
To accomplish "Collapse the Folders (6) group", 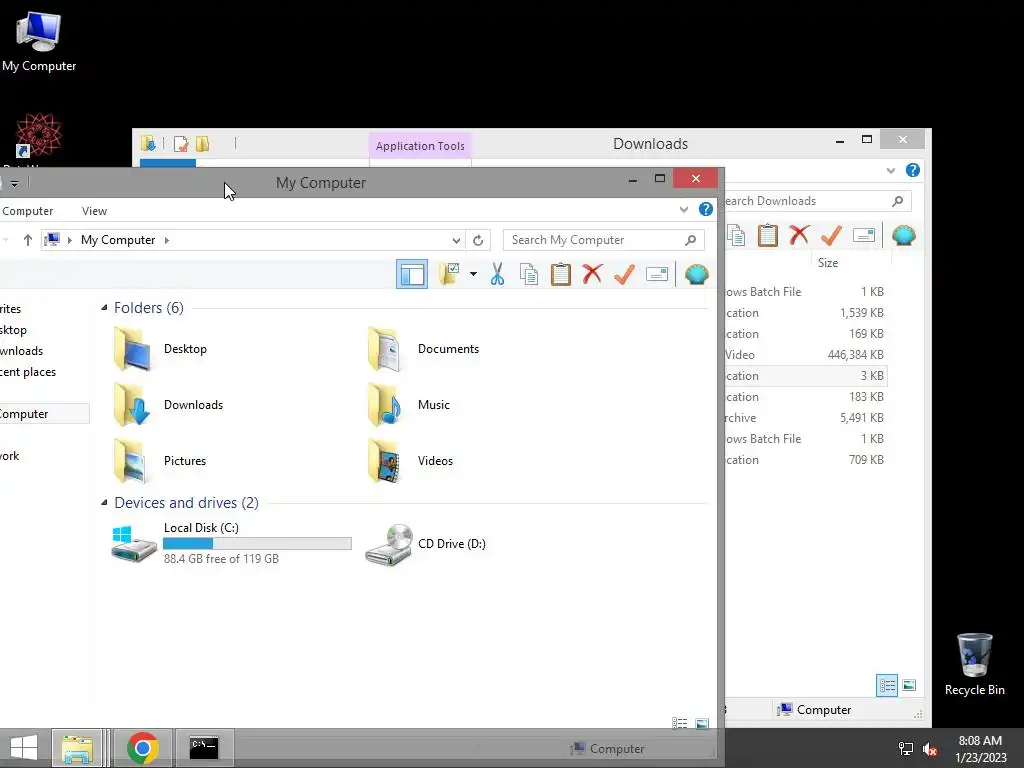I will pyautogui.click(x=104, y=308).
